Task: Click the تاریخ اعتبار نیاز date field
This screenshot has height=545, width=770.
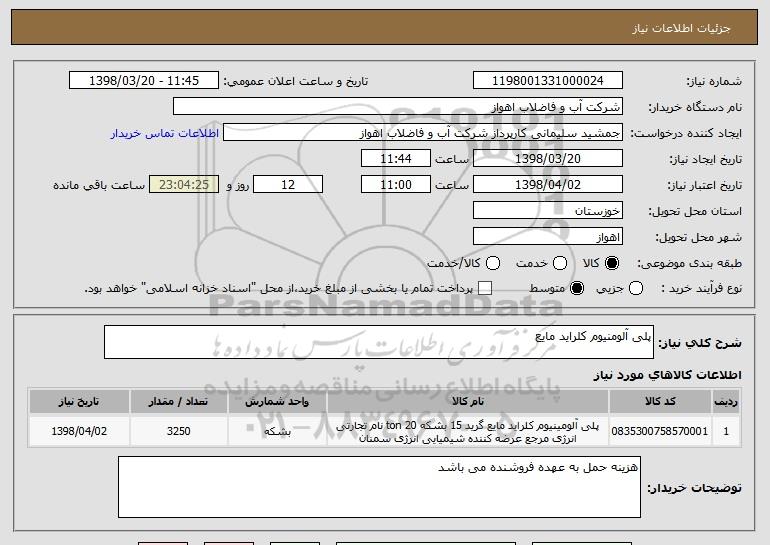Action: [547, 185]
